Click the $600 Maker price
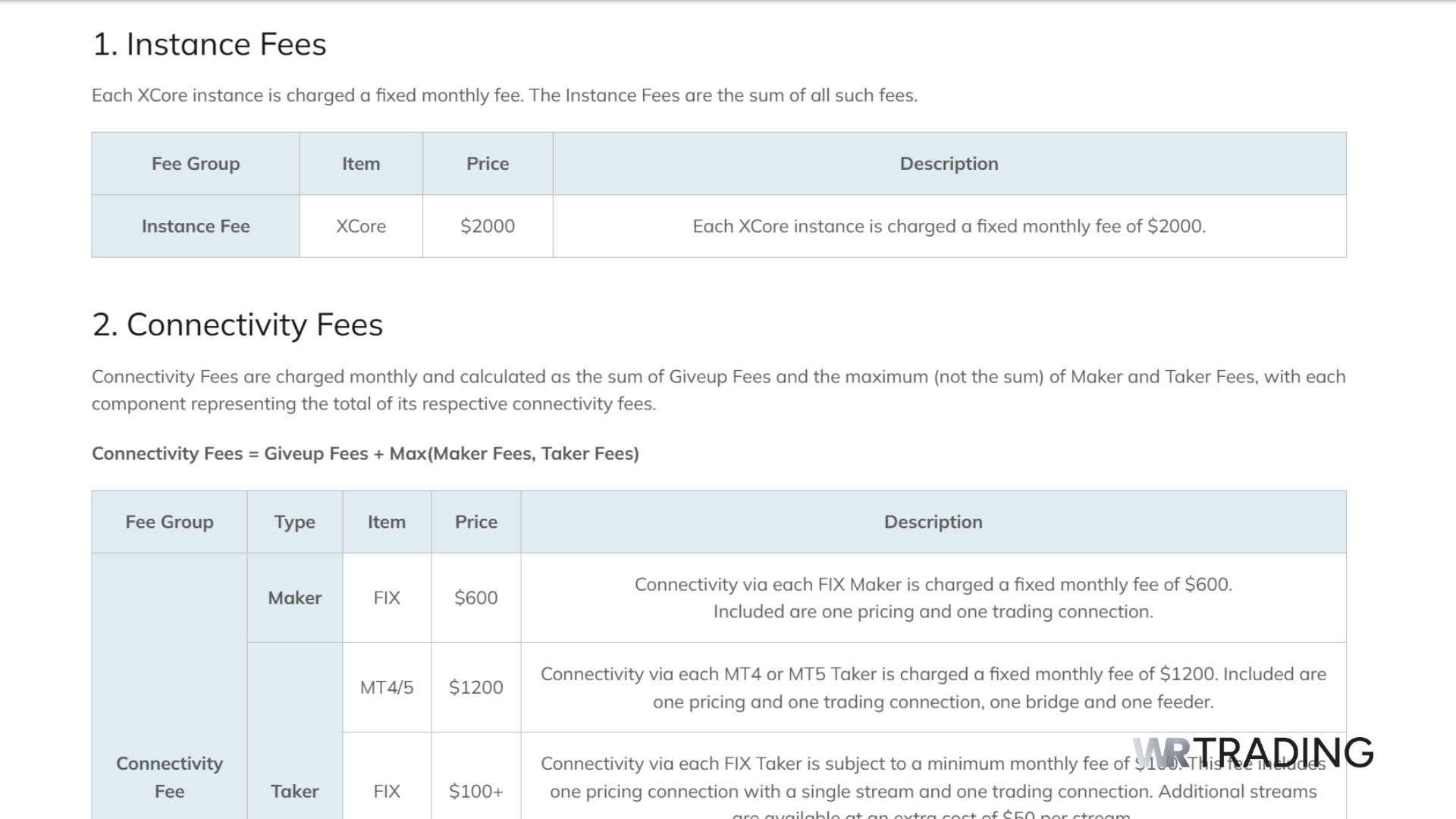Screen dimensions: 1456x819 tap(475, 598)
